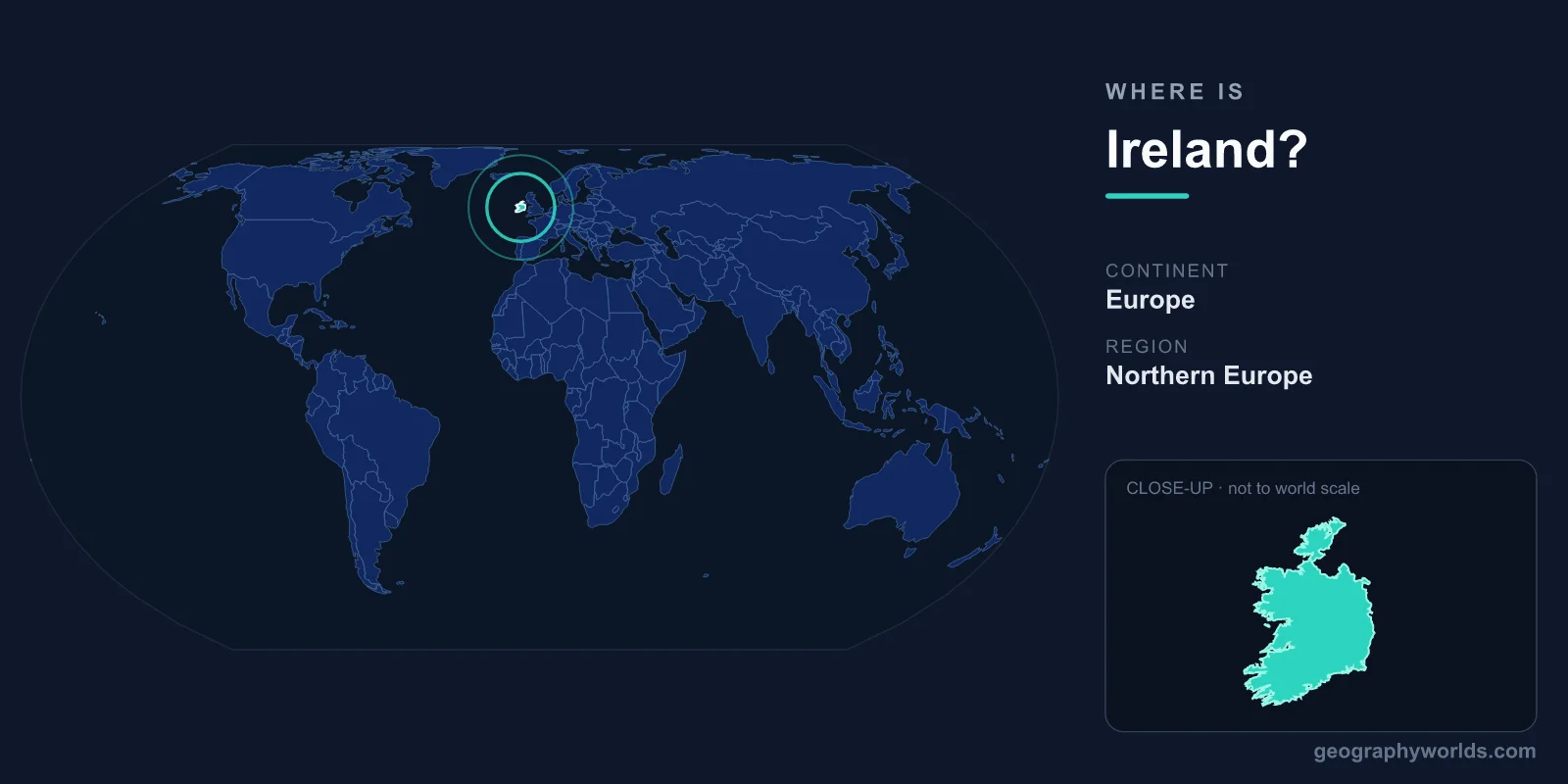Select the "CONTINENT" label
Image resolution: width=1568 pixels, height=784 pixels.
(1166, 270)
